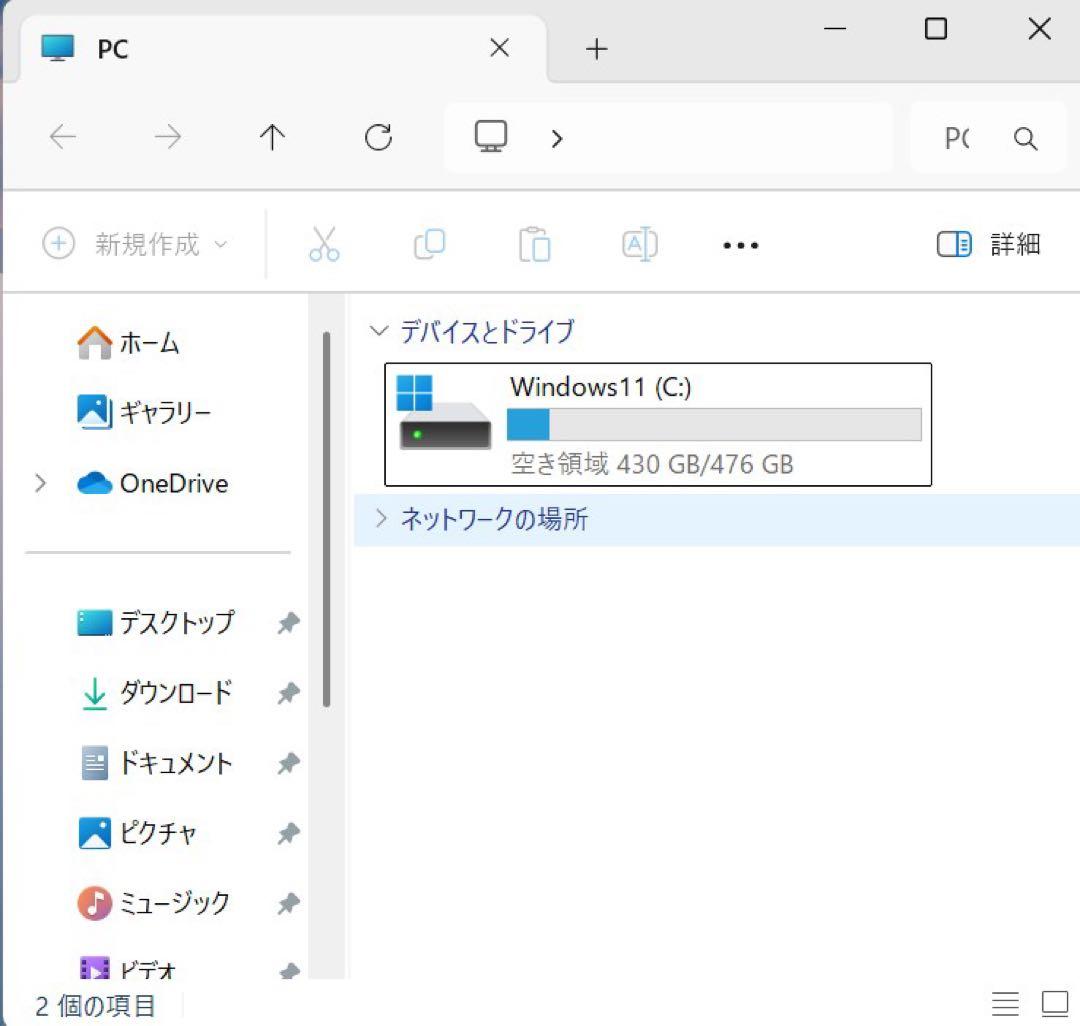Switch to details view in the status bar

(x=1005, y=1003)
